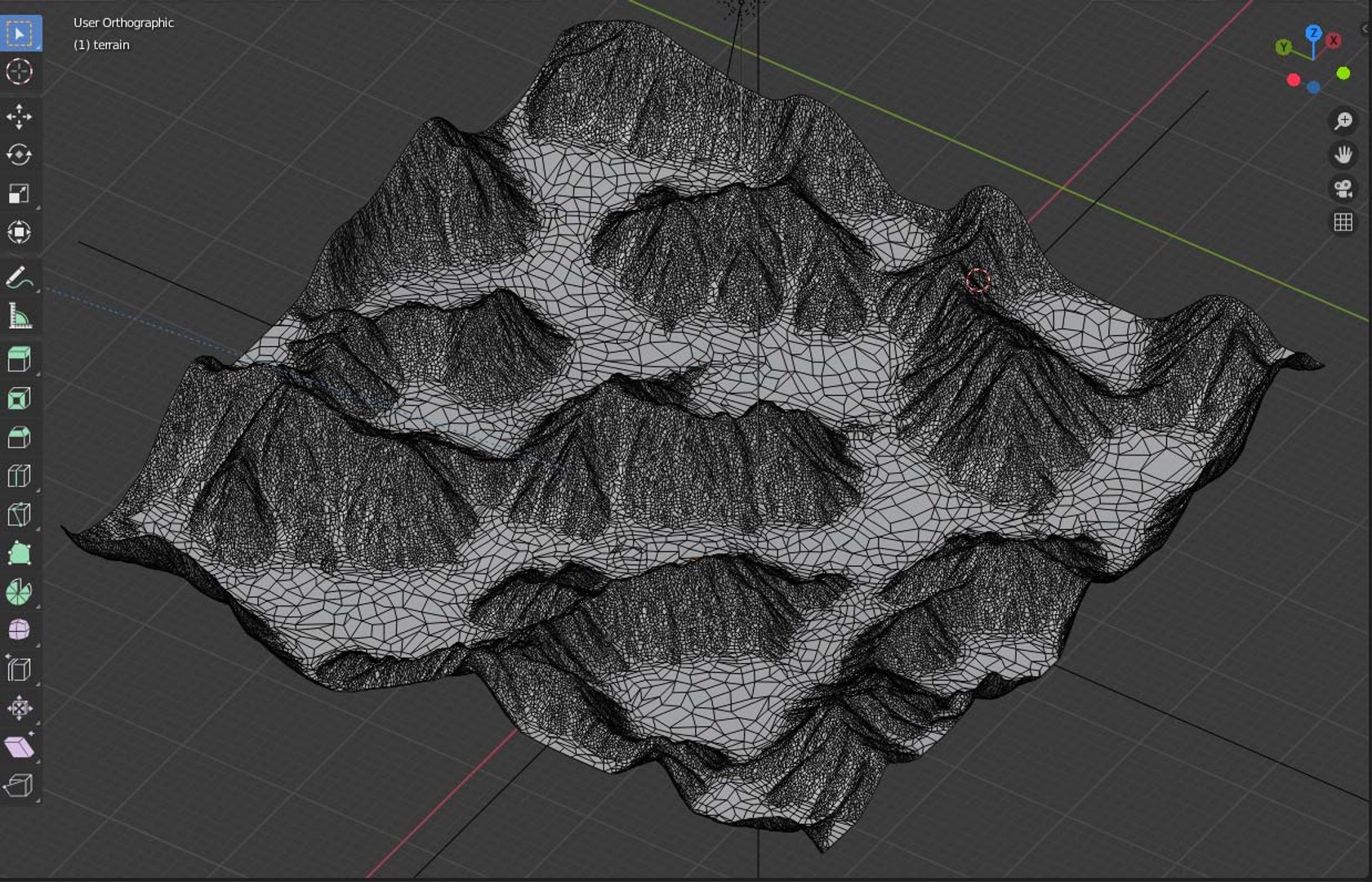Activate the Transform tool

[x=20, y=232]
